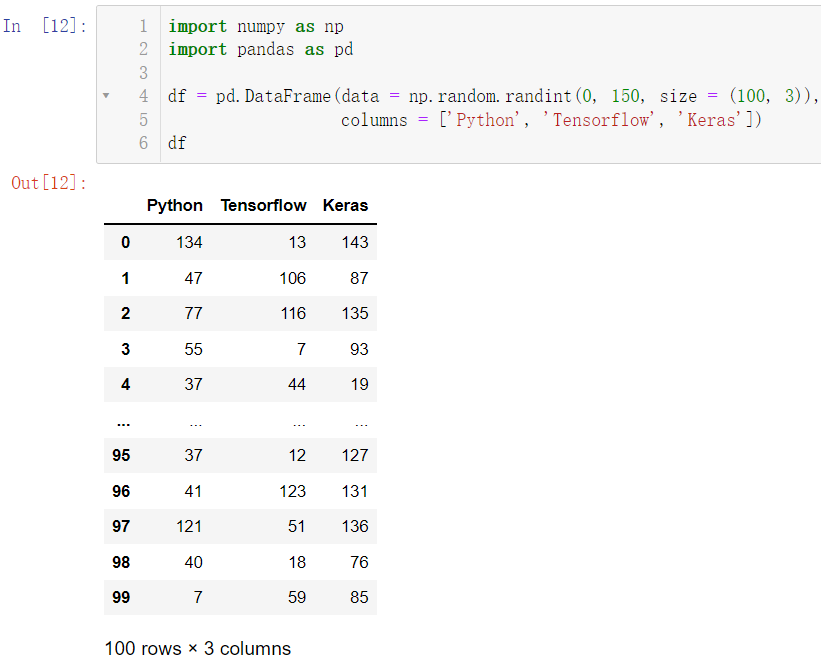Click line number 3 in gutter

pyautogui.click(x=143, y=72)
